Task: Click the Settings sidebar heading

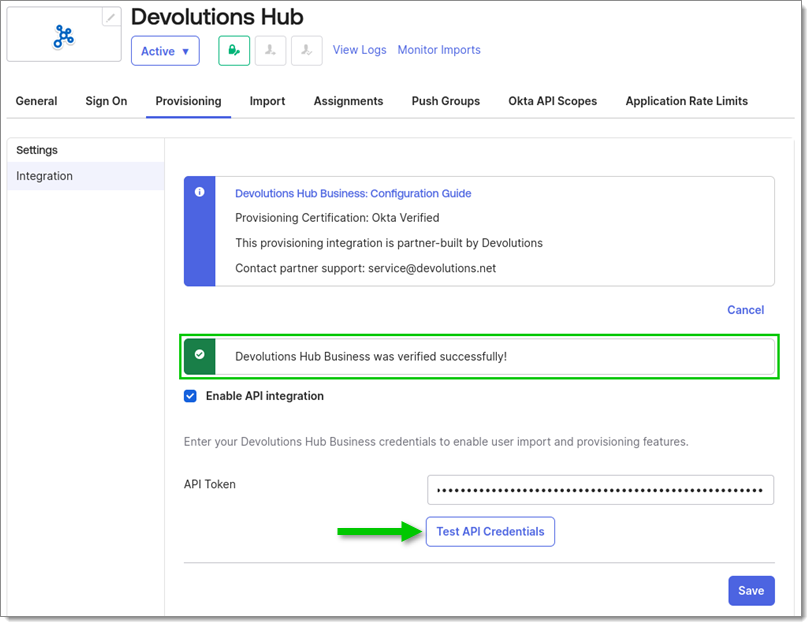Action: coord(37,150)
